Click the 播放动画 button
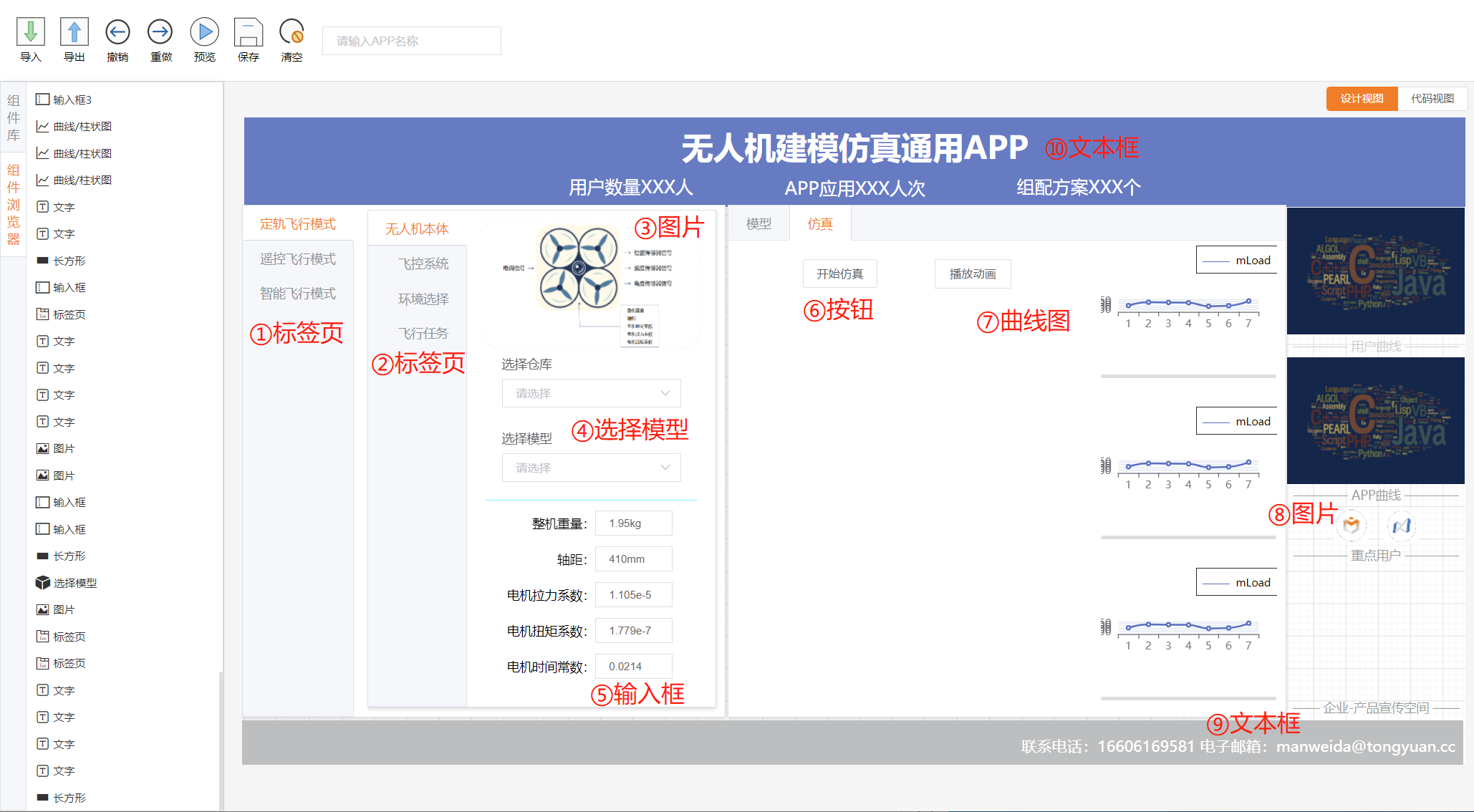The image size is (1474, 812). [x=973, y=274]
